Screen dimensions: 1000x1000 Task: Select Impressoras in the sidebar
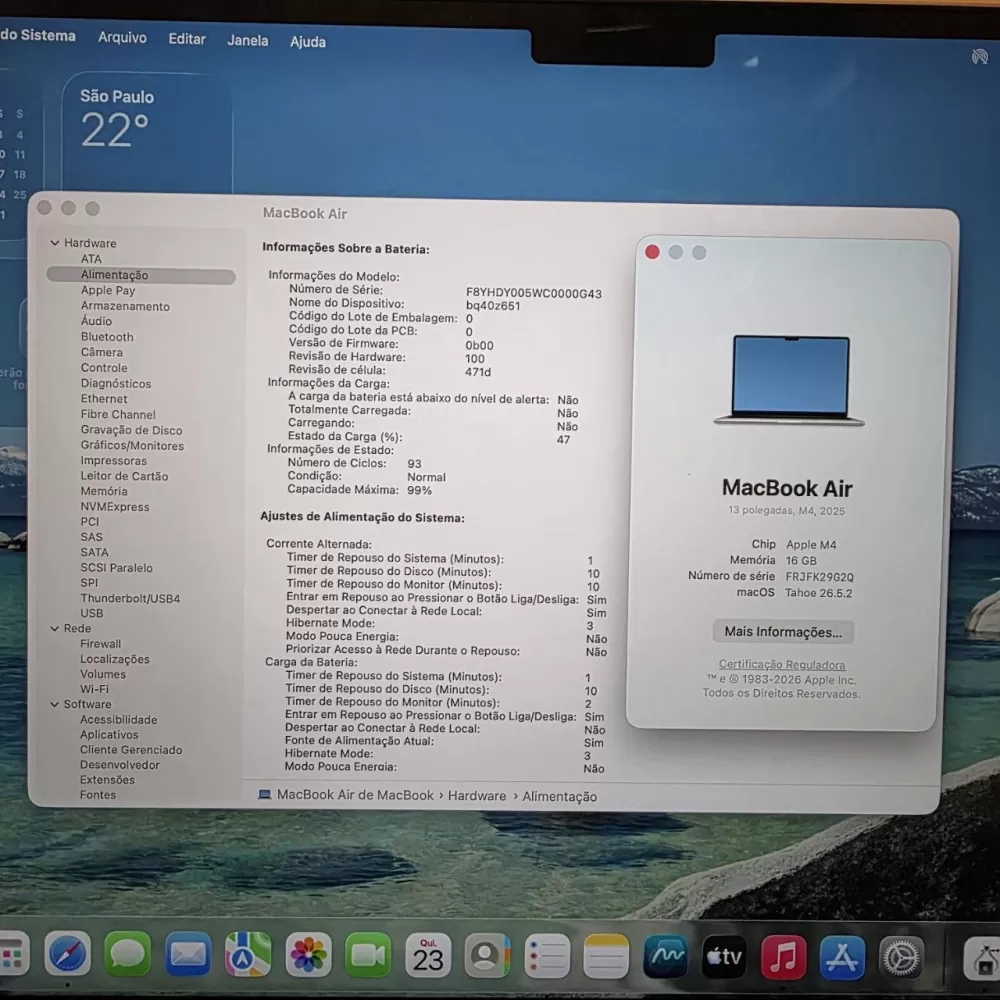click(x=114, y=460)
